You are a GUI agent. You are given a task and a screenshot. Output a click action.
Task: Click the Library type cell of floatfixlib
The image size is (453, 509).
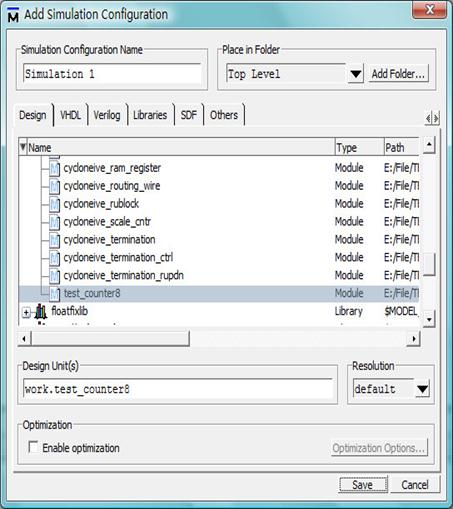[x=349, y=311]
